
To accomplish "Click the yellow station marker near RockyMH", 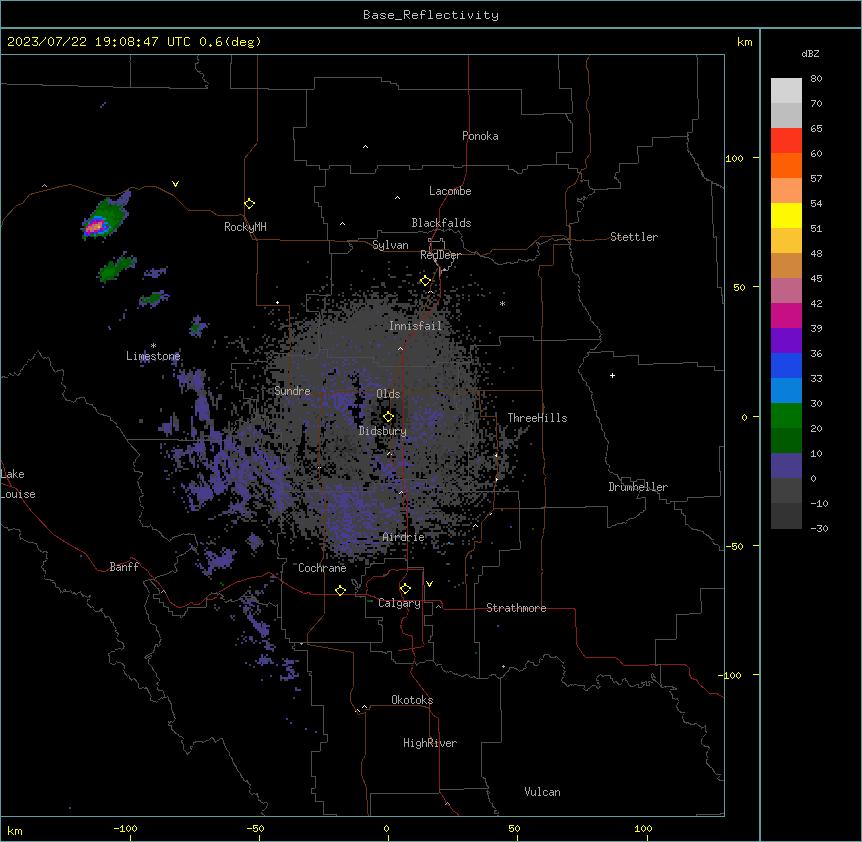I will [249, 204].
